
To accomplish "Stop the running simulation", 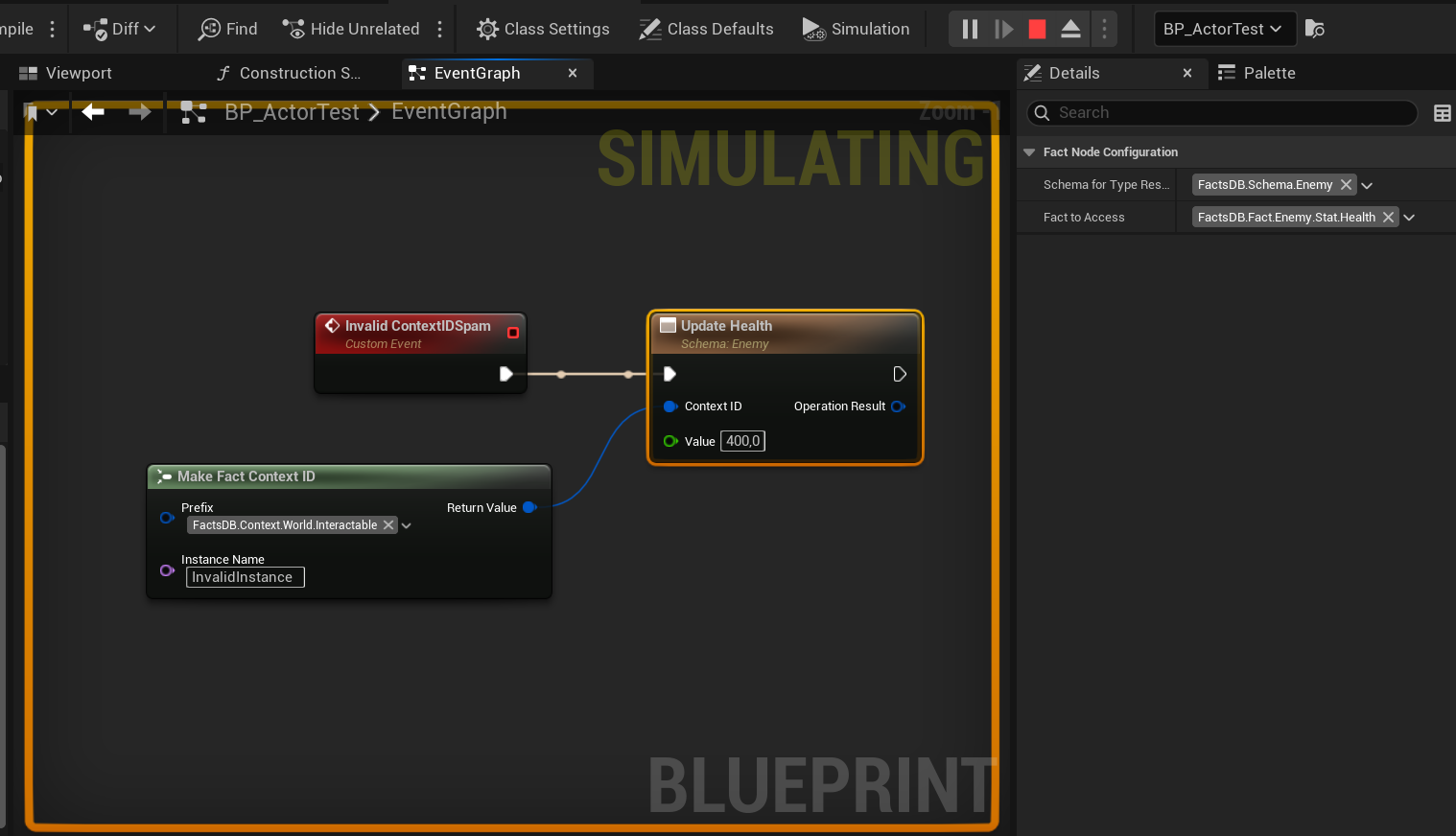I will pos(1037,29).
